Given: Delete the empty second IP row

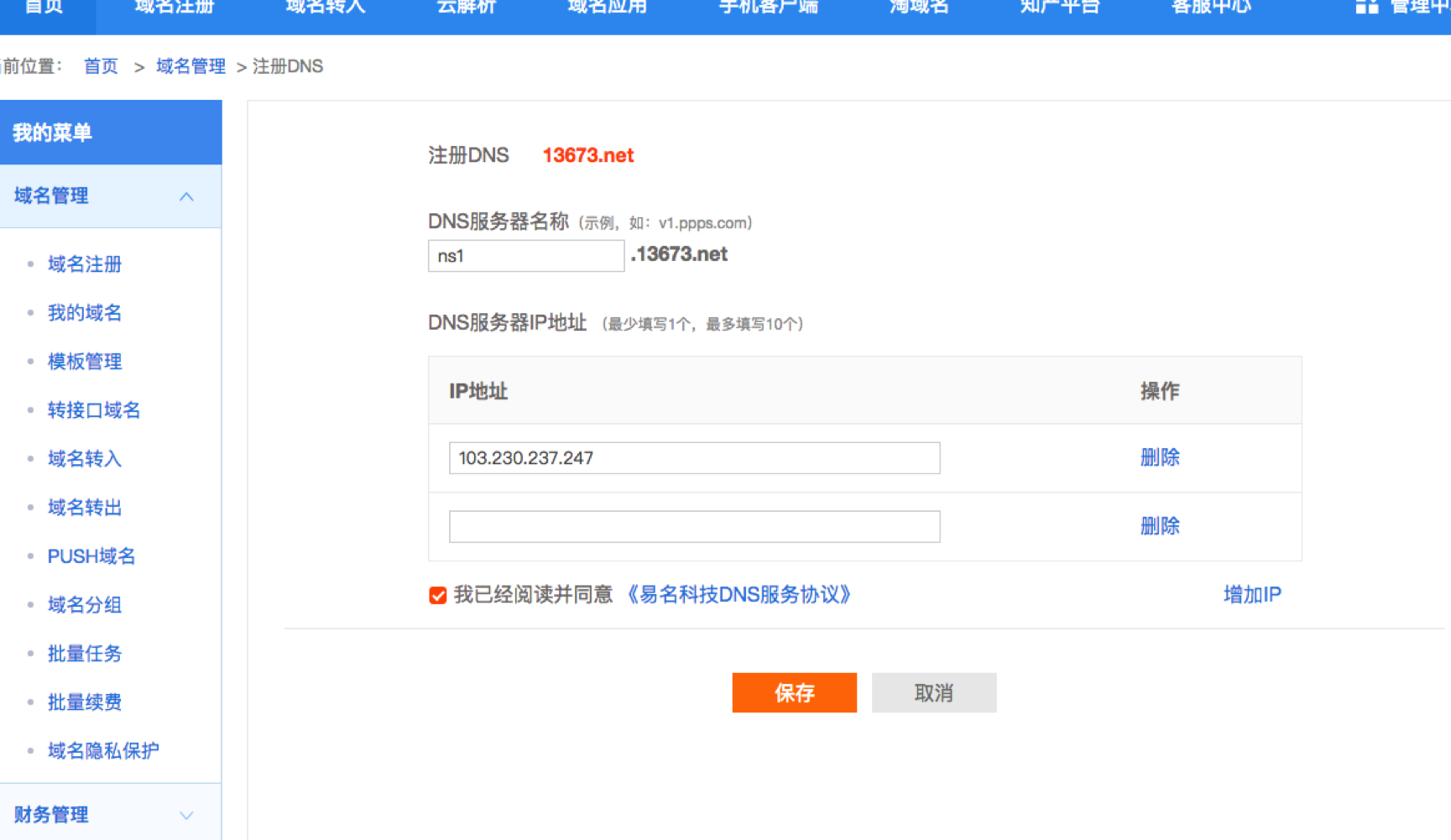Looking at the screenshot, I should 1159,526.
